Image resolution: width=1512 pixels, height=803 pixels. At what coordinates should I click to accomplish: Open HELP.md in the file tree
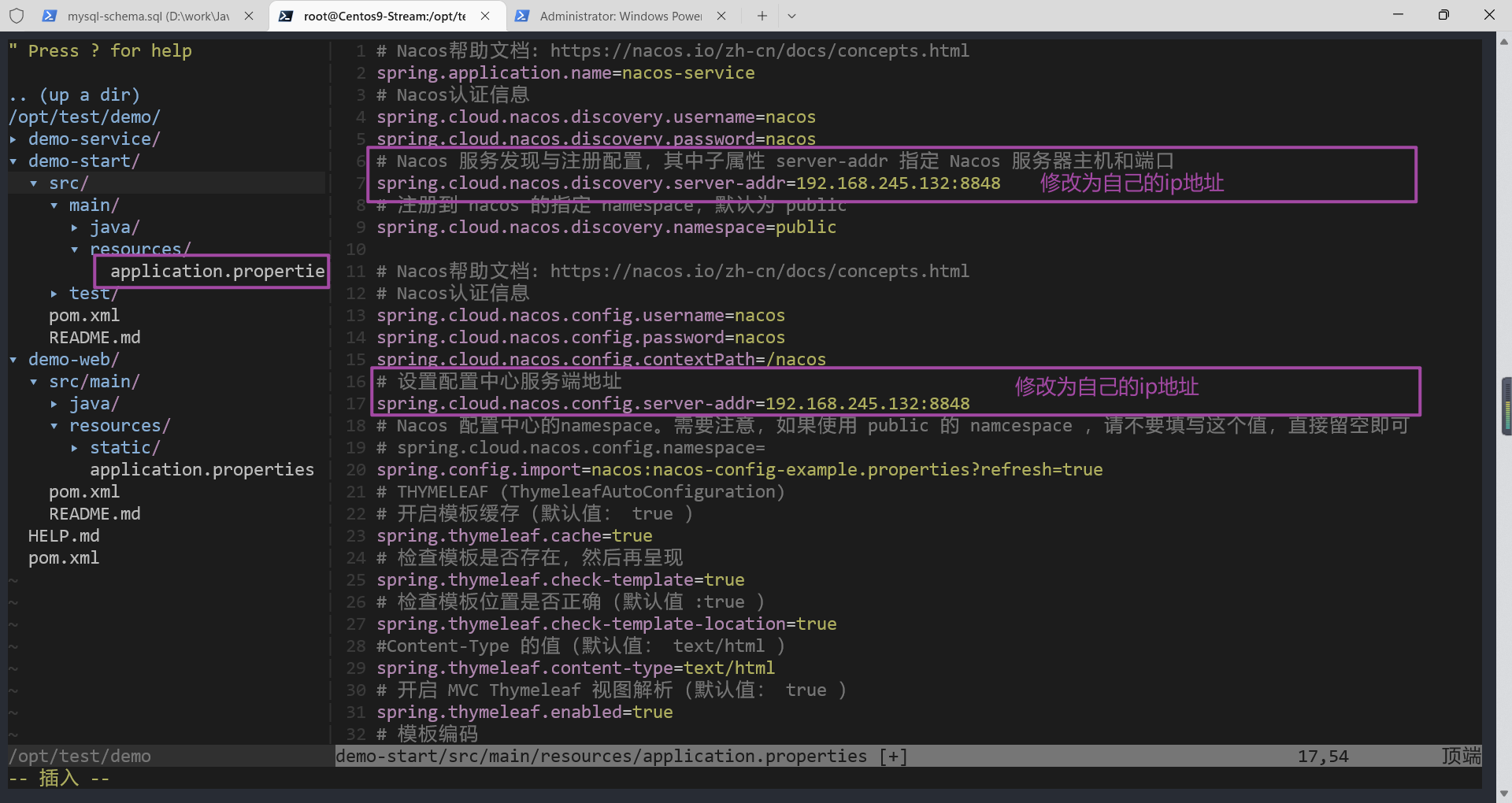pos(64,536)
